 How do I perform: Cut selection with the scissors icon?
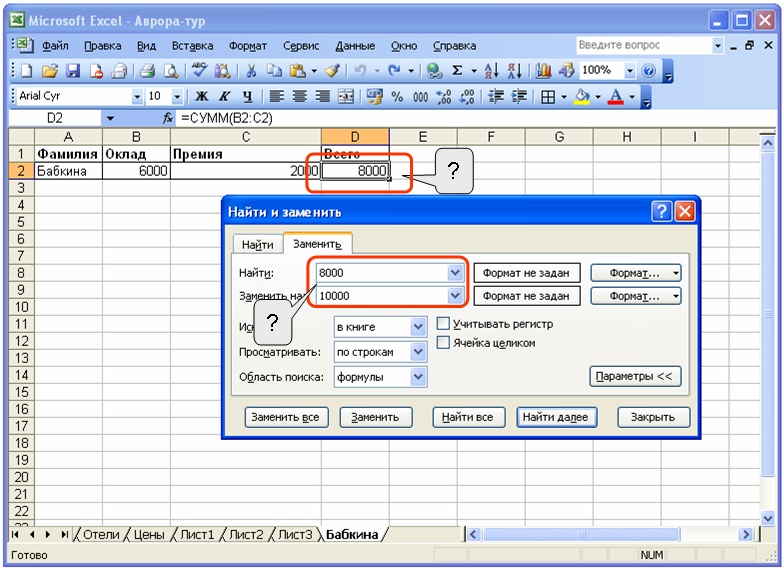tap(251, 71)
